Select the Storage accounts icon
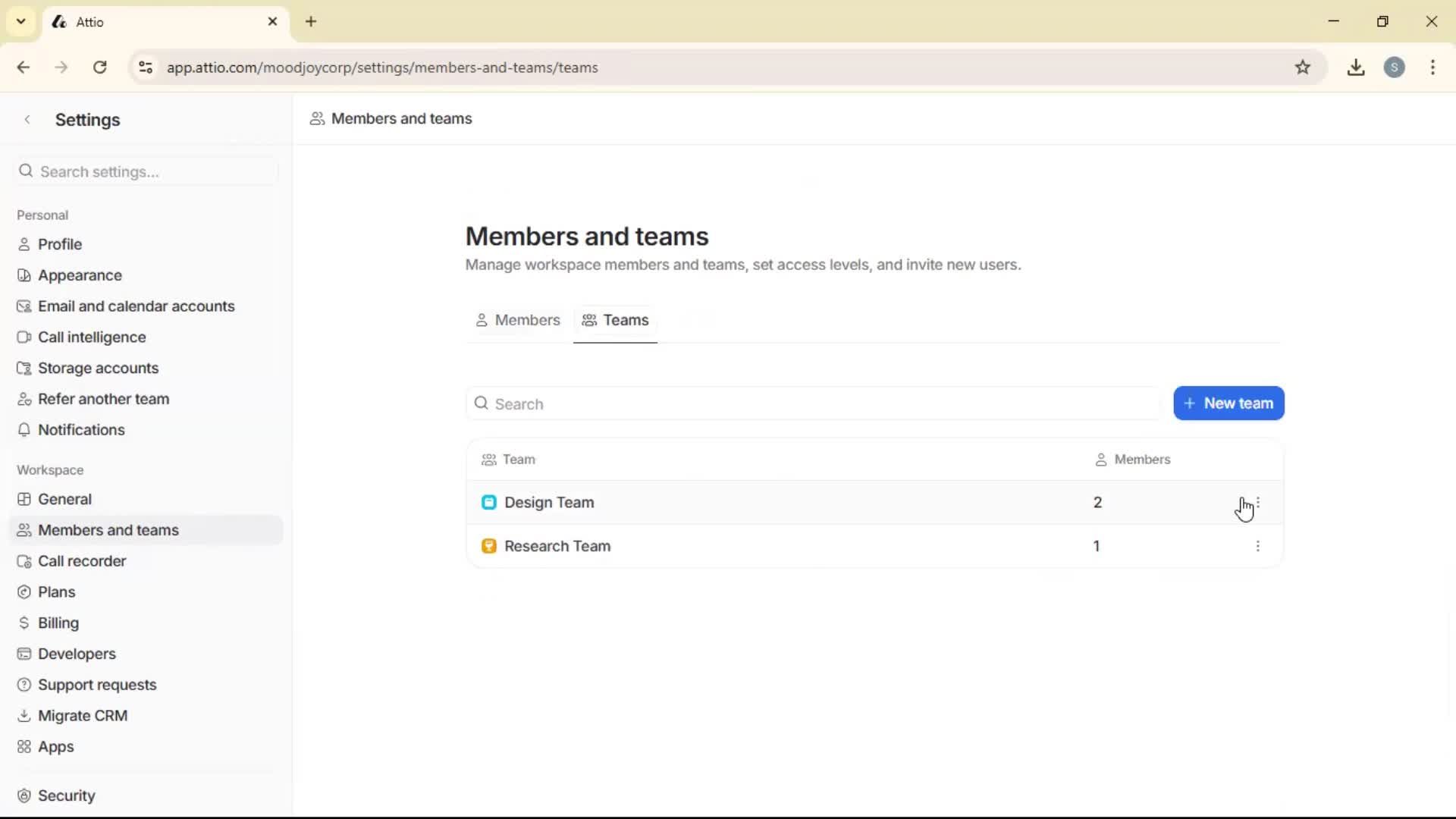Viewport: 1456px width, 819px height. tap(24, 368)
